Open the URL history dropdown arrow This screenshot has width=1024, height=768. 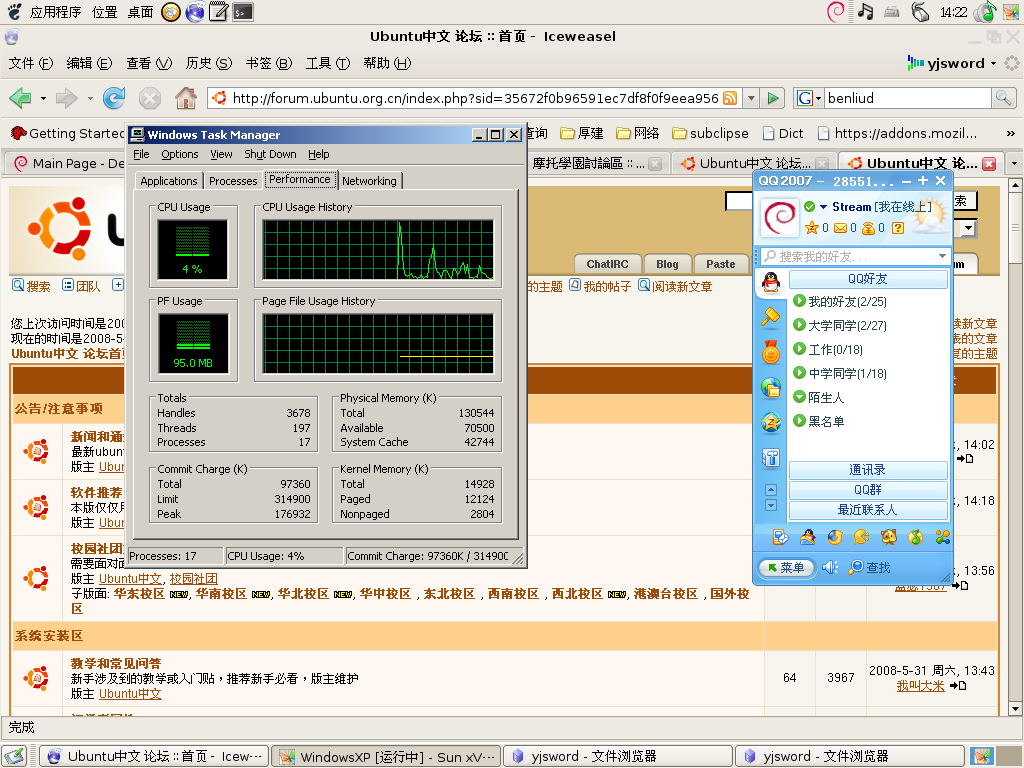point(752,98)
